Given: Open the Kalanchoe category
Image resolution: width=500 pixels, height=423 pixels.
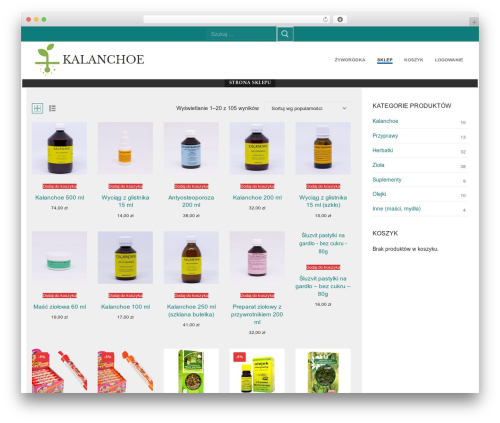Looking at the screenshot, I should click(385, 121).
